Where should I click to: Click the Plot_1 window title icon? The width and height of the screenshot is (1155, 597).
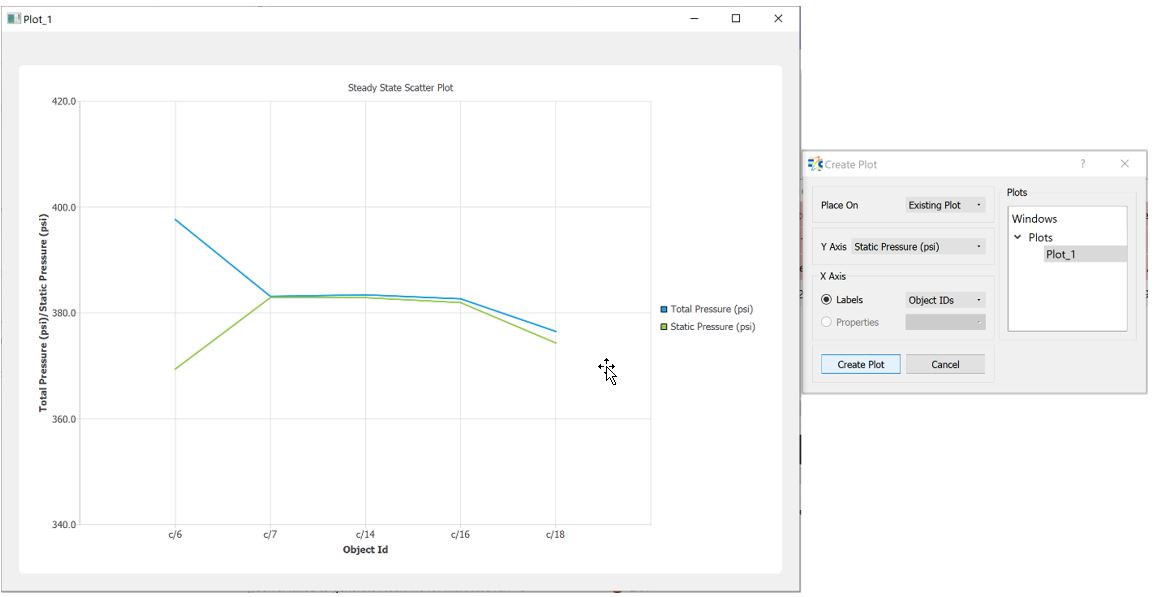coord(13,19)
